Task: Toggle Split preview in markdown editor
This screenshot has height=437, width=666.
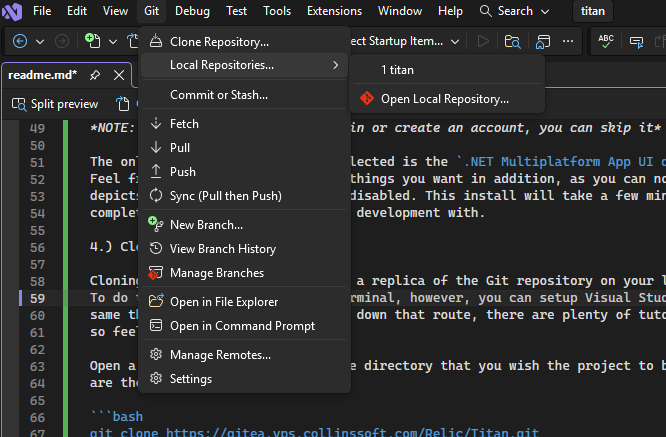Action: (x=55, y=104)
